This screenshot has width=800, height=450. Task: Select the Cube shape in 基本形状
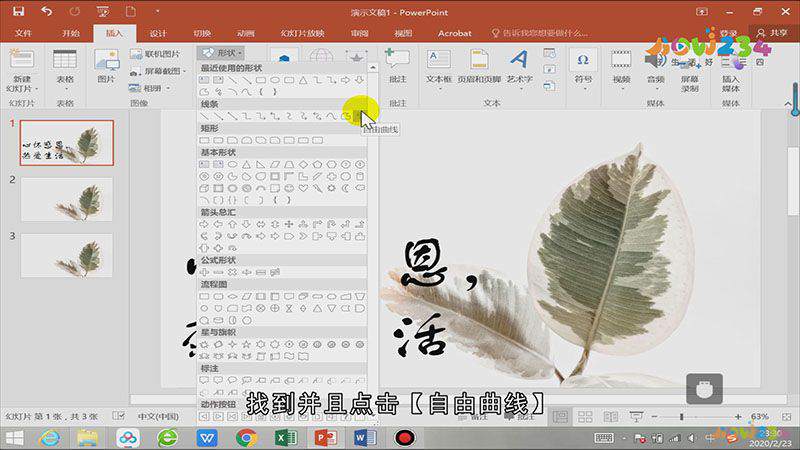(x=204, y=188)
